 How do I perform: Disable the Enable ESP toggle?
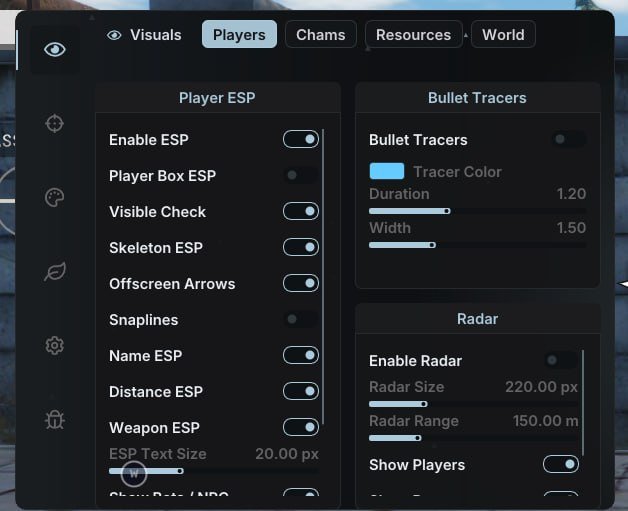coord(301,139)
